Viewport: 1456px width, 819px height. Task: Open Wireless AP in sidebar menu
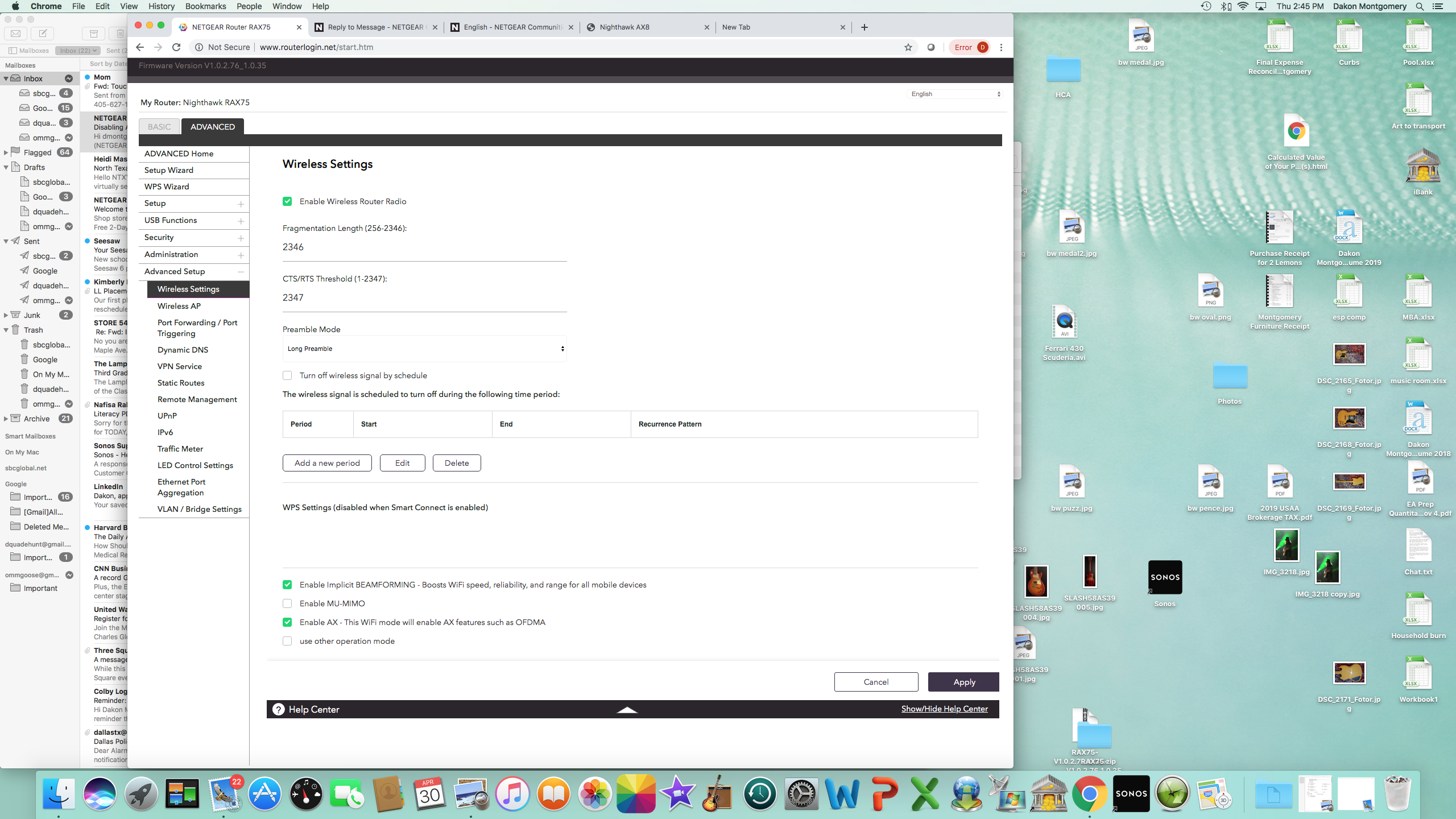tap(179, 306)
